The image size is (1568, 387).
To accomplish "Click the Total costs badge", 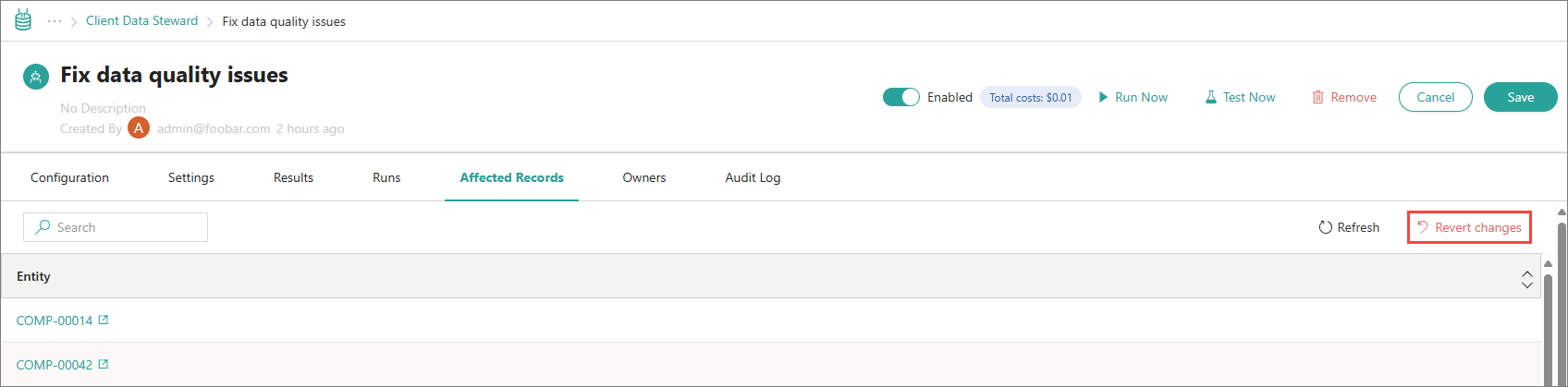I will 1030,97.
